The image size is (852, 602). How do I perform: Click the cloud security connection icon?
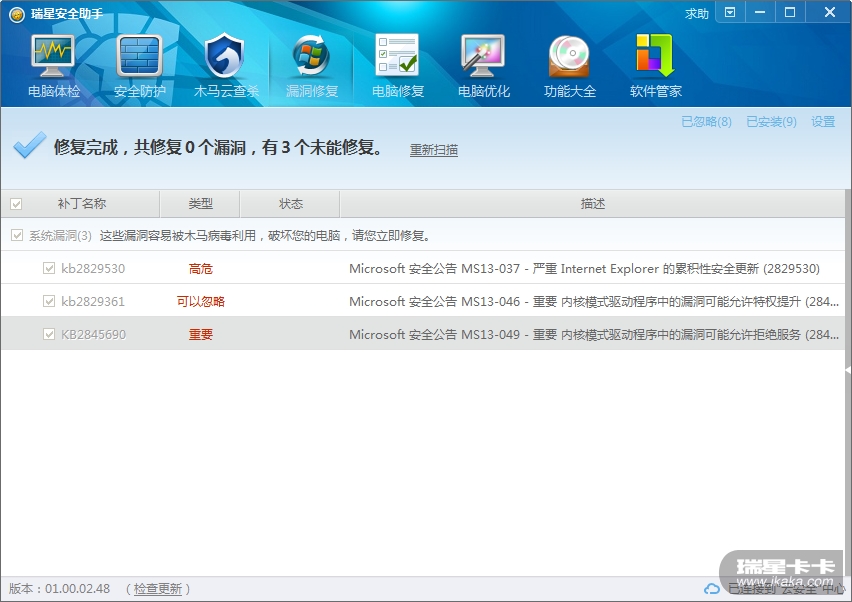pyautogui.click(x=711, y=589)
